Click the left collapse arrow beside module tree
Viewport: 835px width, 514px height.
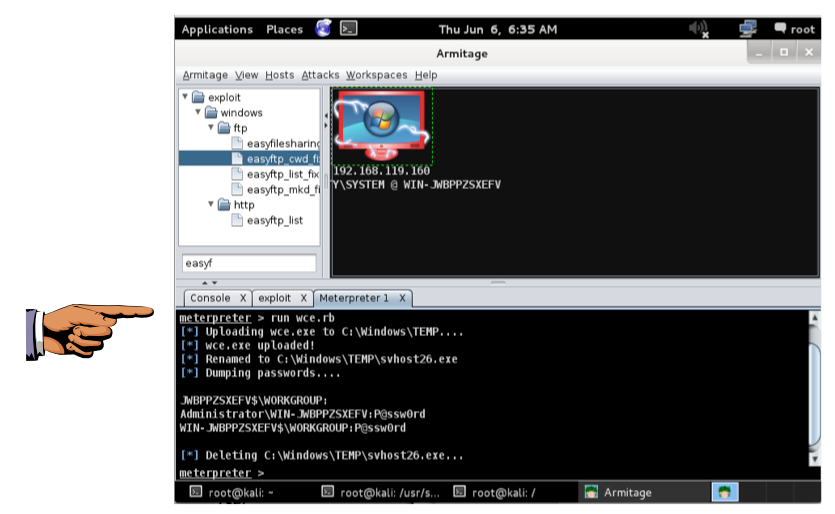pyautogui.click(x=326, y=115)
